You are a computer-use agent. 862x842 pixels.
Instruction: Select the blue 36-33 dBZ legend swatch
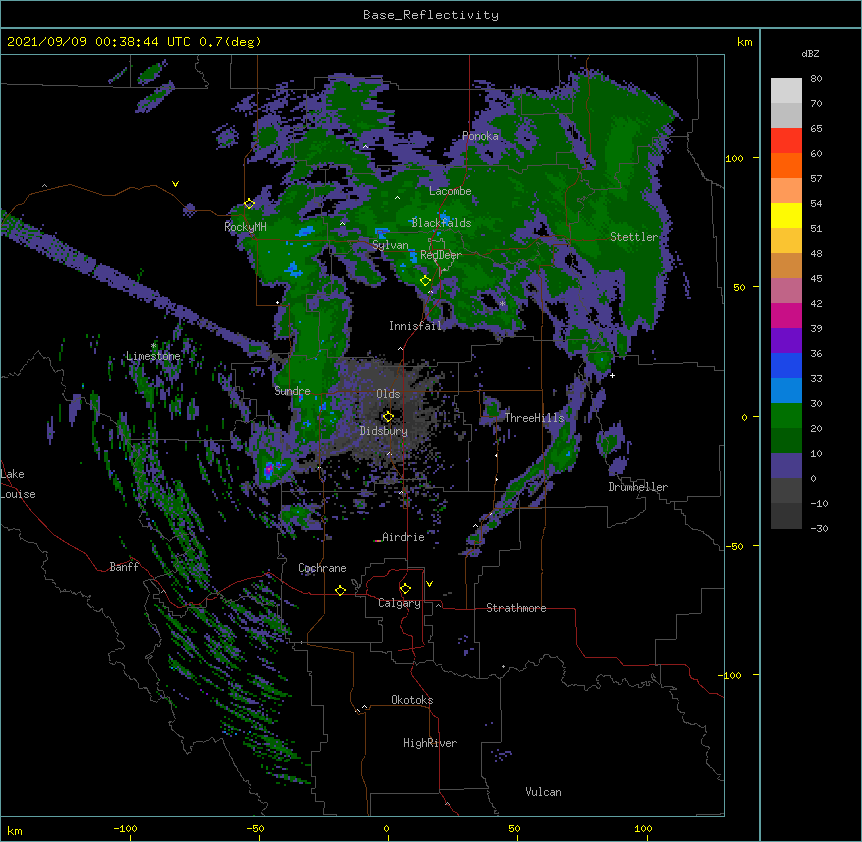click(x=786, y=365)
